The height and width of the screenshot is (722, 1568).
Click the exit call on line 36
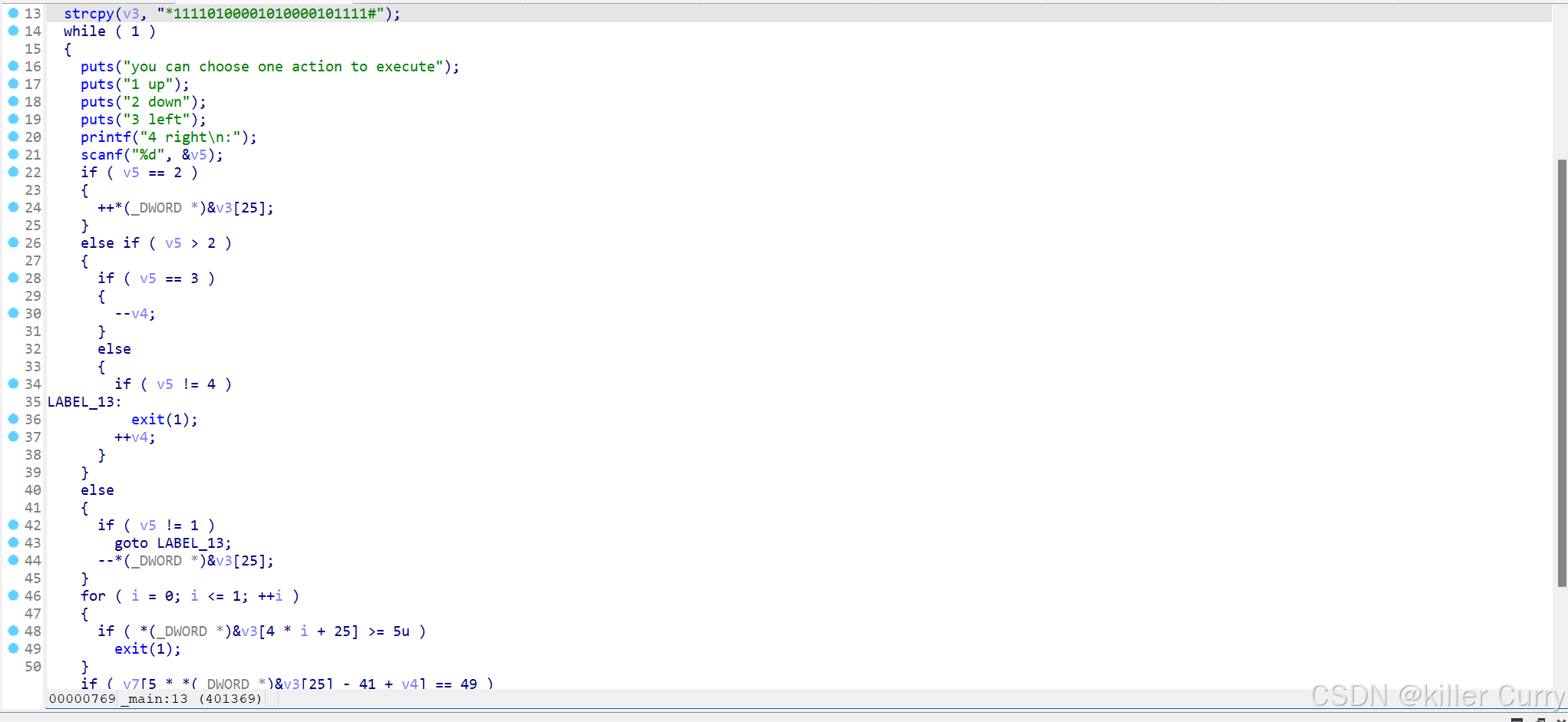pos(147,419)
